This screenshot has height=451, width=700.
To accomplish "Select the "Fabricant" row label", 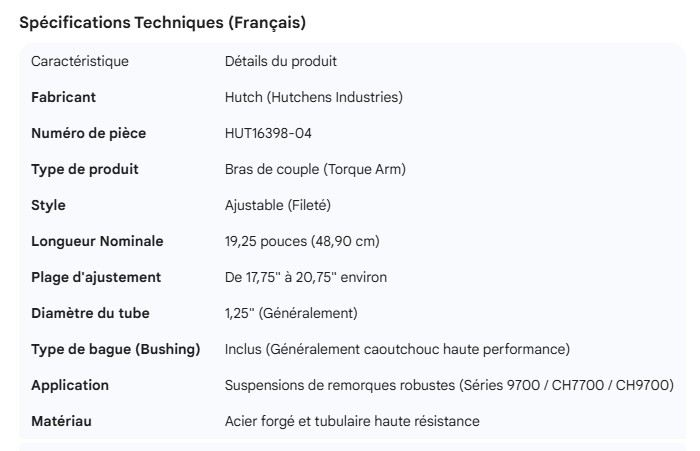I will pyautogui.click(x=64, y=98).
